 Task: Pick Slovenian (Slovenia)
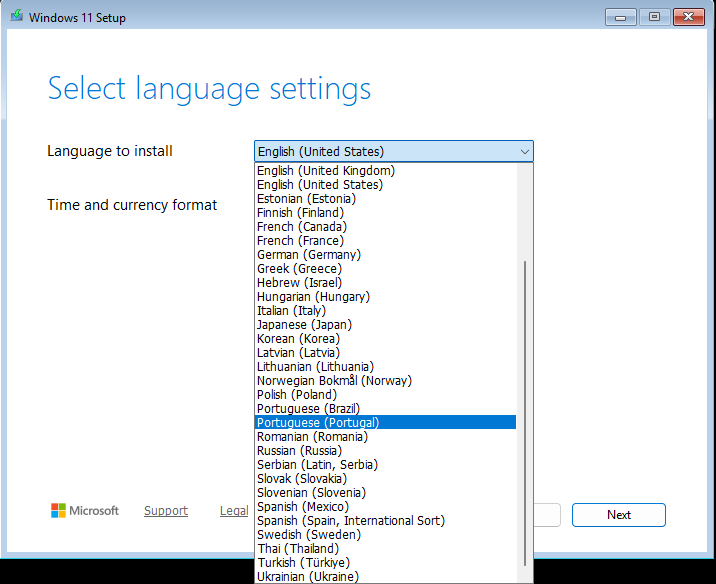[385, 493]
